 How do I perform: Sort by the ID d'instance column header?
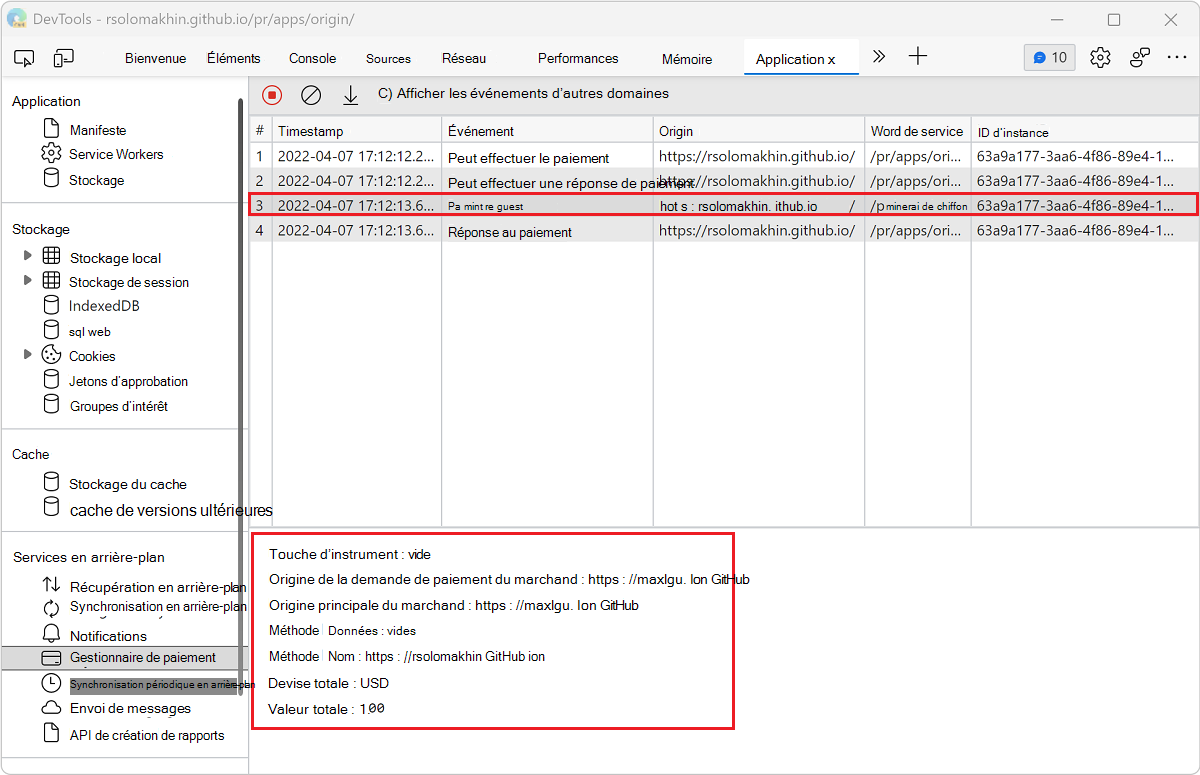point(1085,131)
